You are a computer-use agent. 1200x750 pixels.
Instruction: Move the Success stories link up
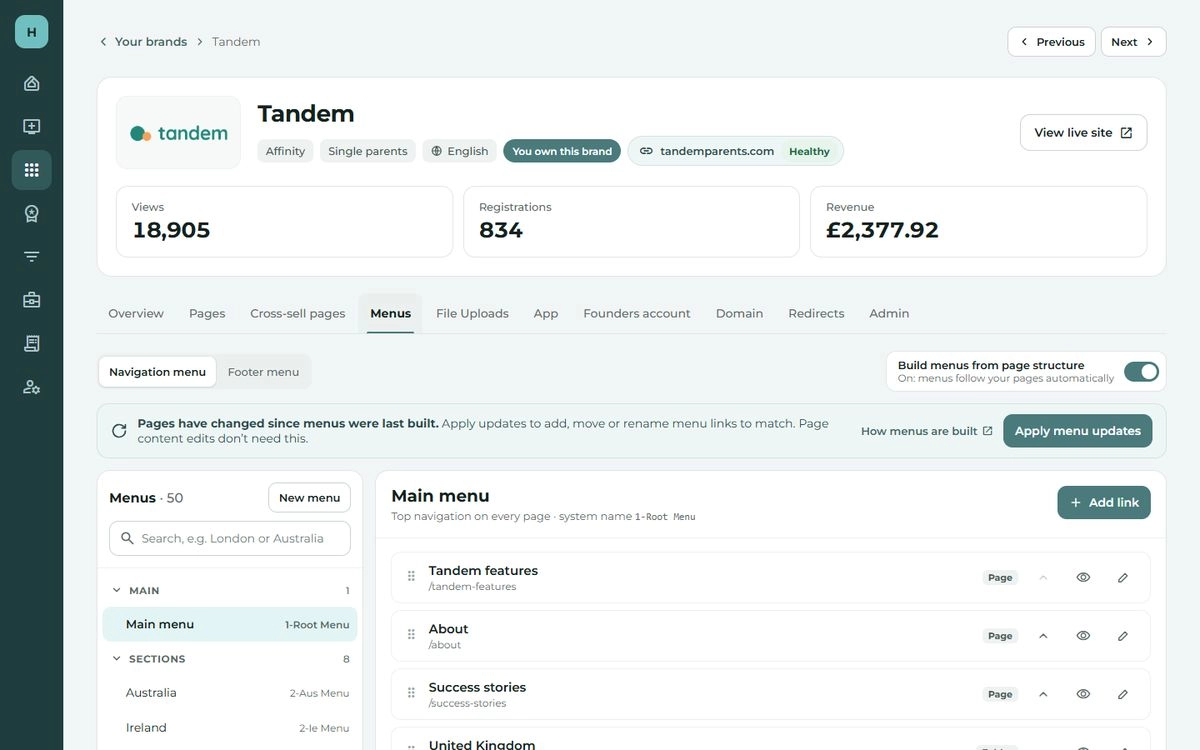pos(1043,694)
